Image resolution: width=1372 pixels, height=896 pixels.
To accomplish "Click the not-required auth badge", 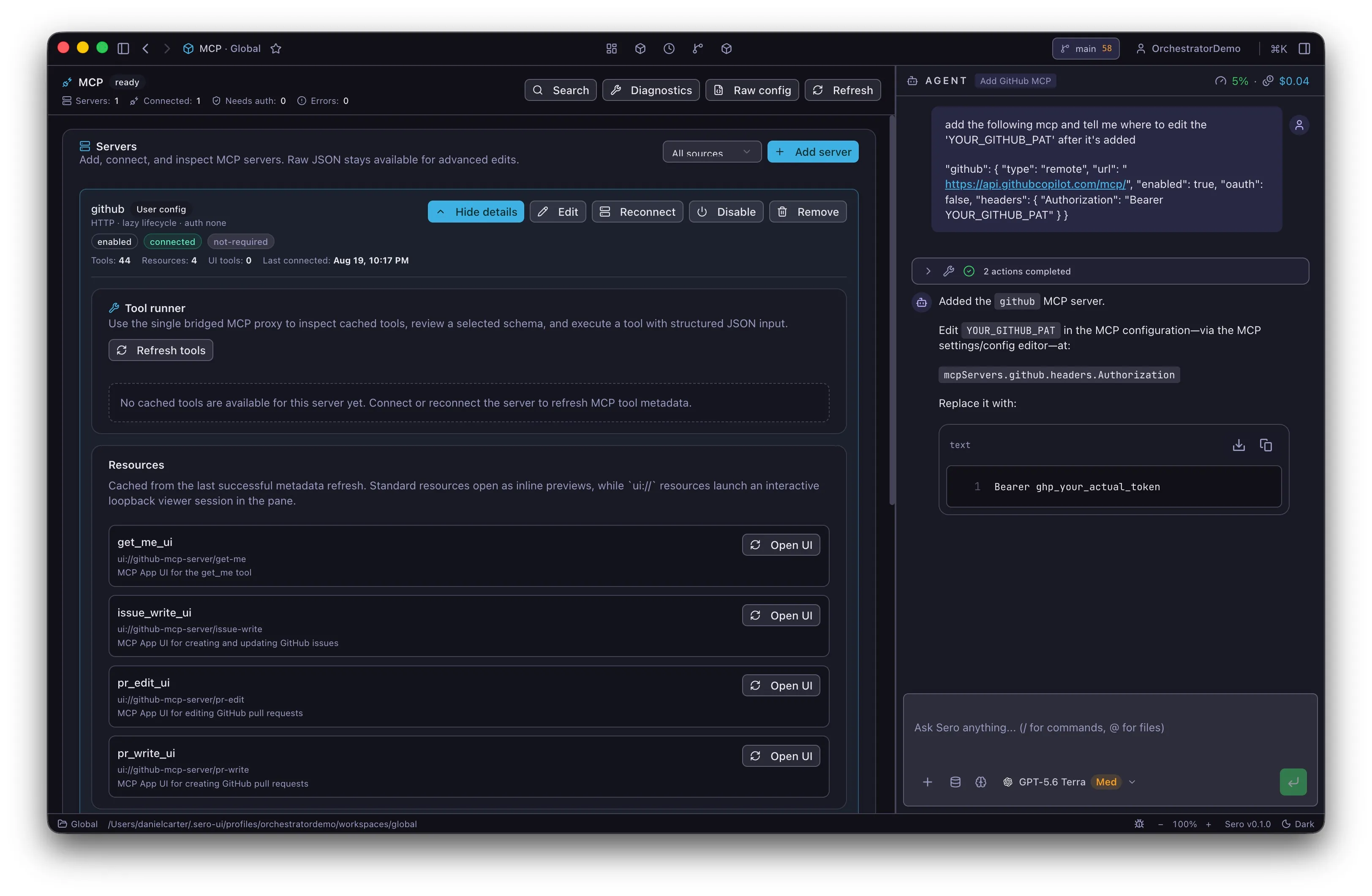I will (240, 242).
